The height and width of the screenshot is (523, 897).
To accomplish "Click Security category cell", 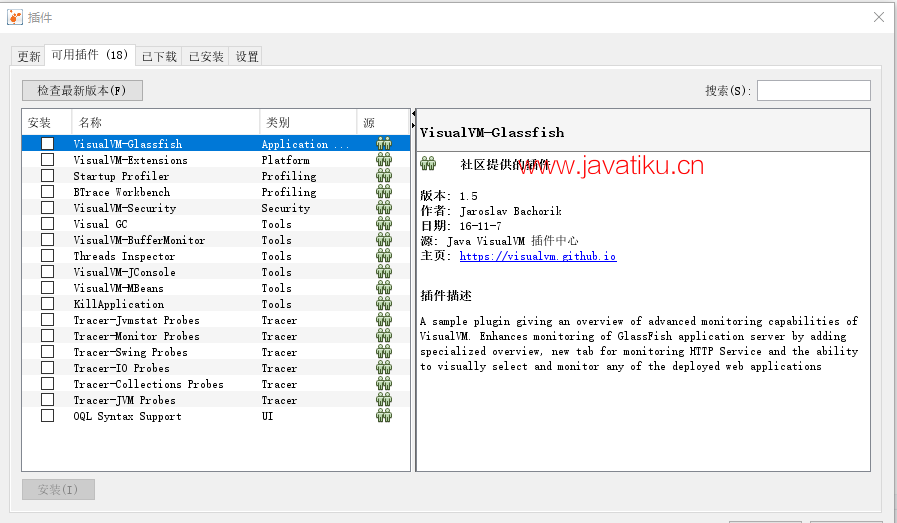I will click(285, 208).
